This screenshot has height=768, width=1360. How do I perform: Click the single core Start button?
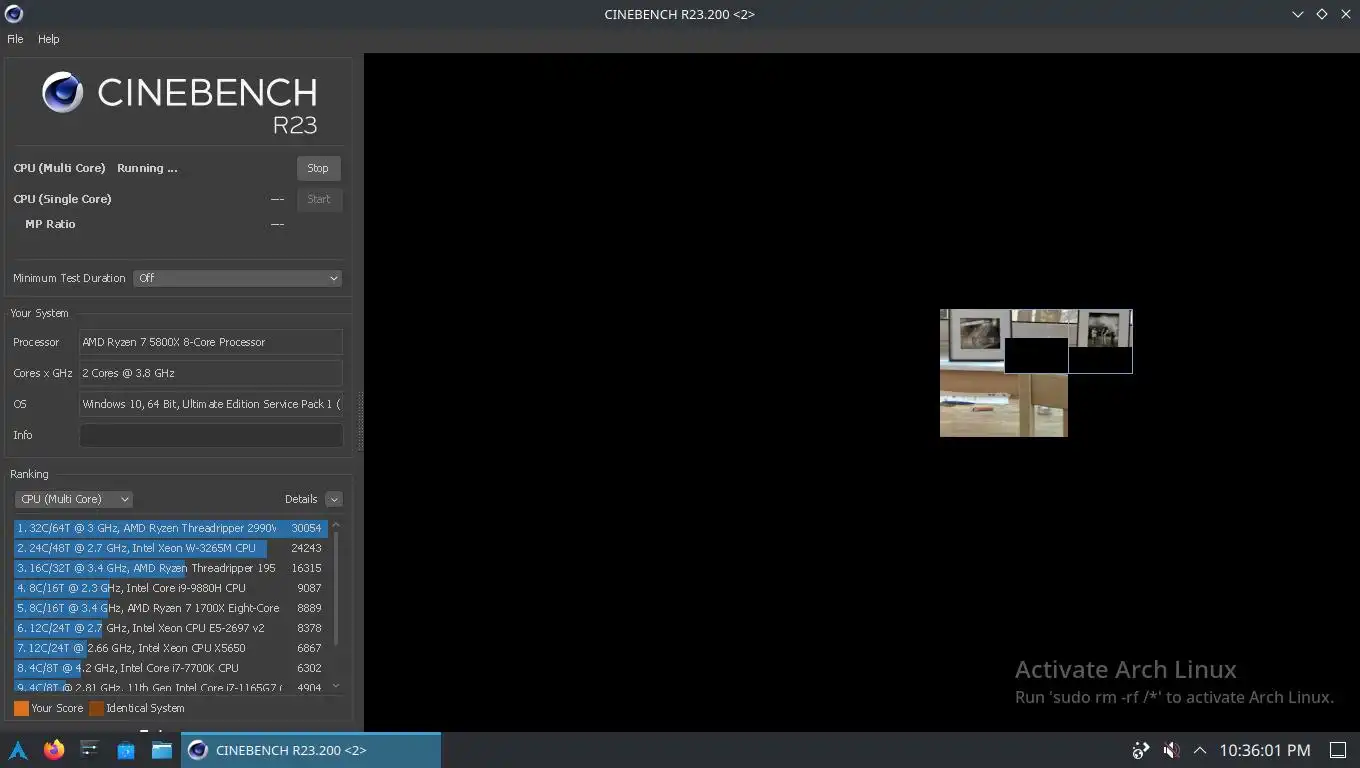point(319,199)
